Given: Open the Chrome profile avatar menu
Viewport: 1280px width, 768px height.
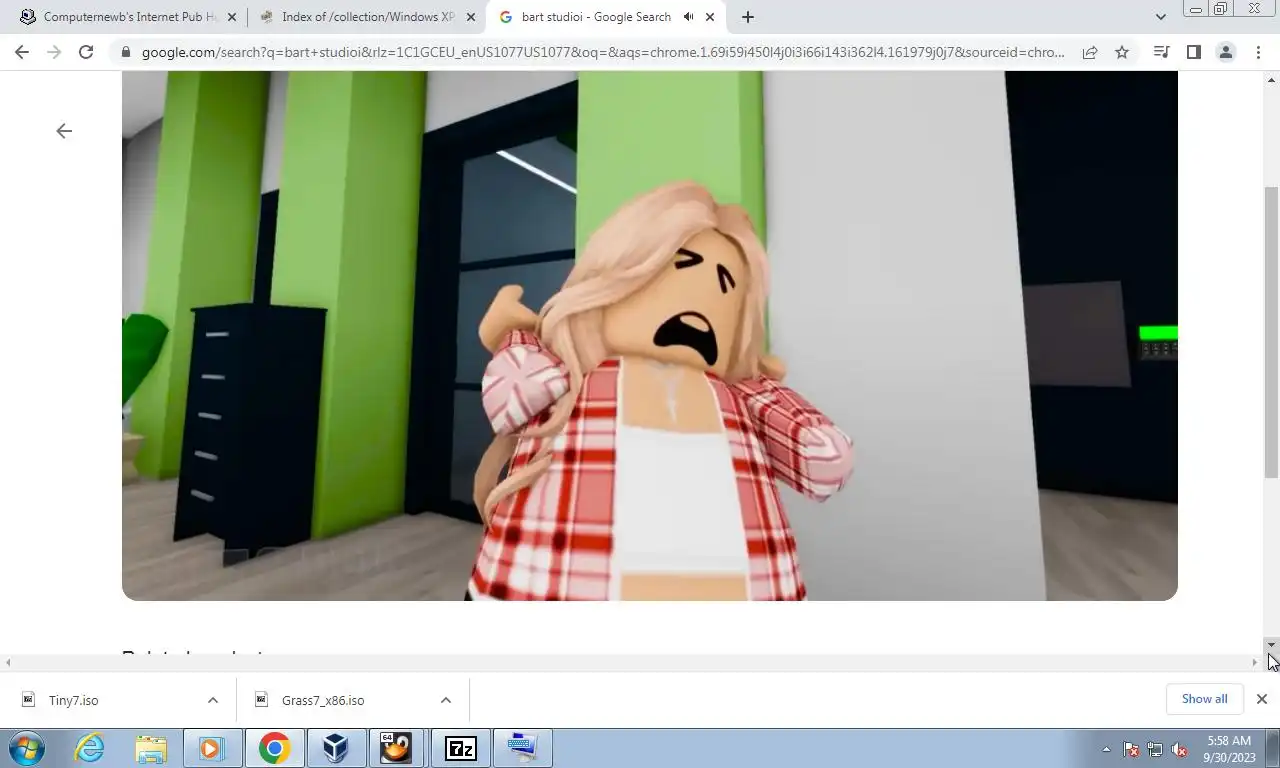Looking at the screenshot, I should 1225,52.
